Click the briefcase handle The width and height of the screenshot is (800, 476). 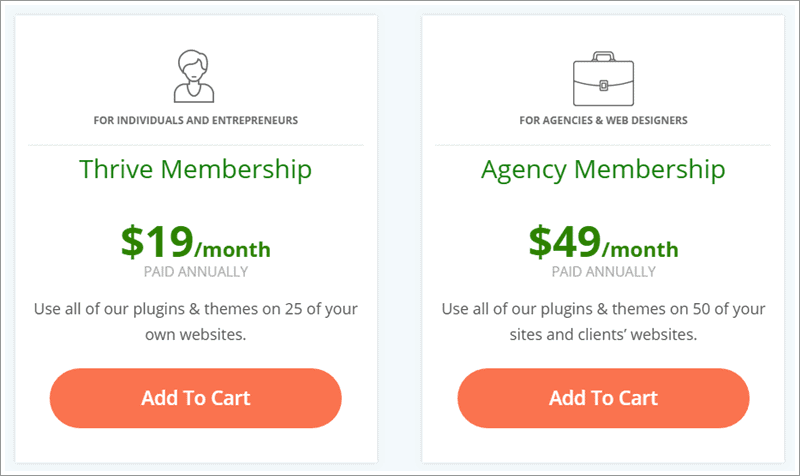point(604,56)
